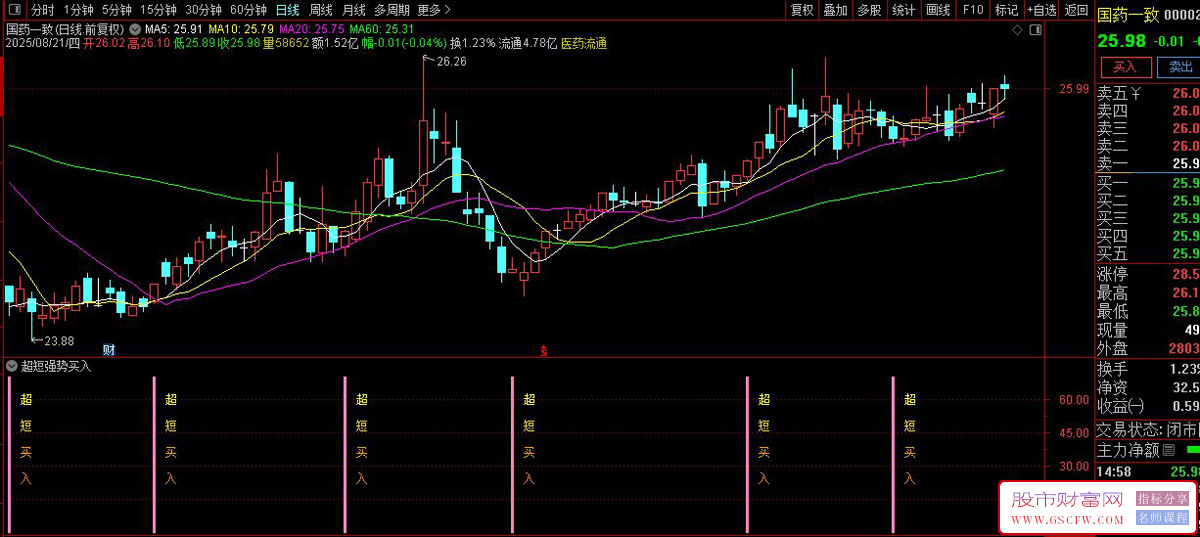Click the 返回 back button
1200x537 pixels.
point(1077,10)
